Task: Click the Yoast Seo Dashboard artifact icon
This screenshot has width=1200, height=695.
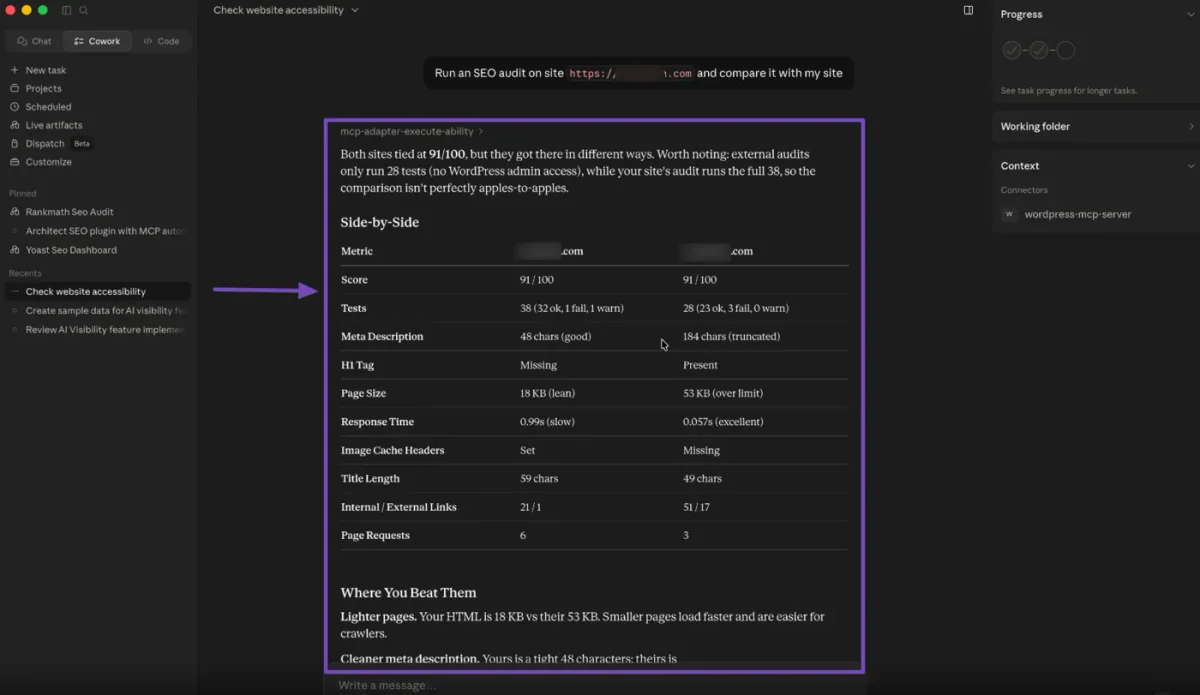Action: click(x=14, y=250)
